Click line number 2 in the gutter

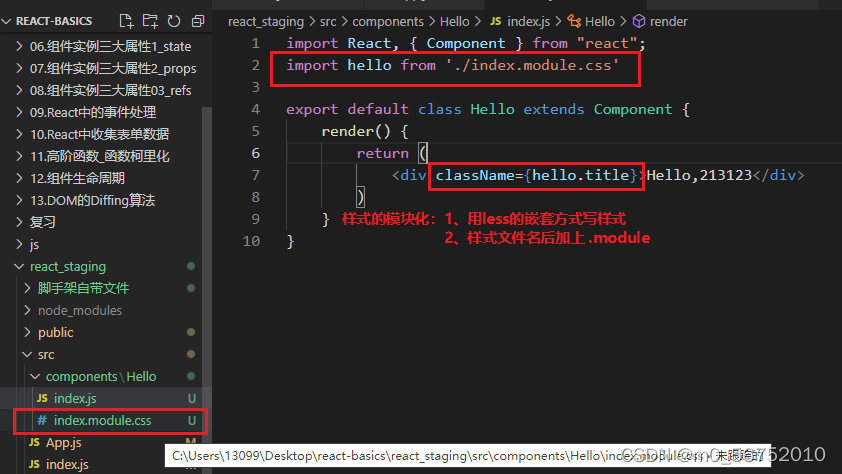pos(256,65)
